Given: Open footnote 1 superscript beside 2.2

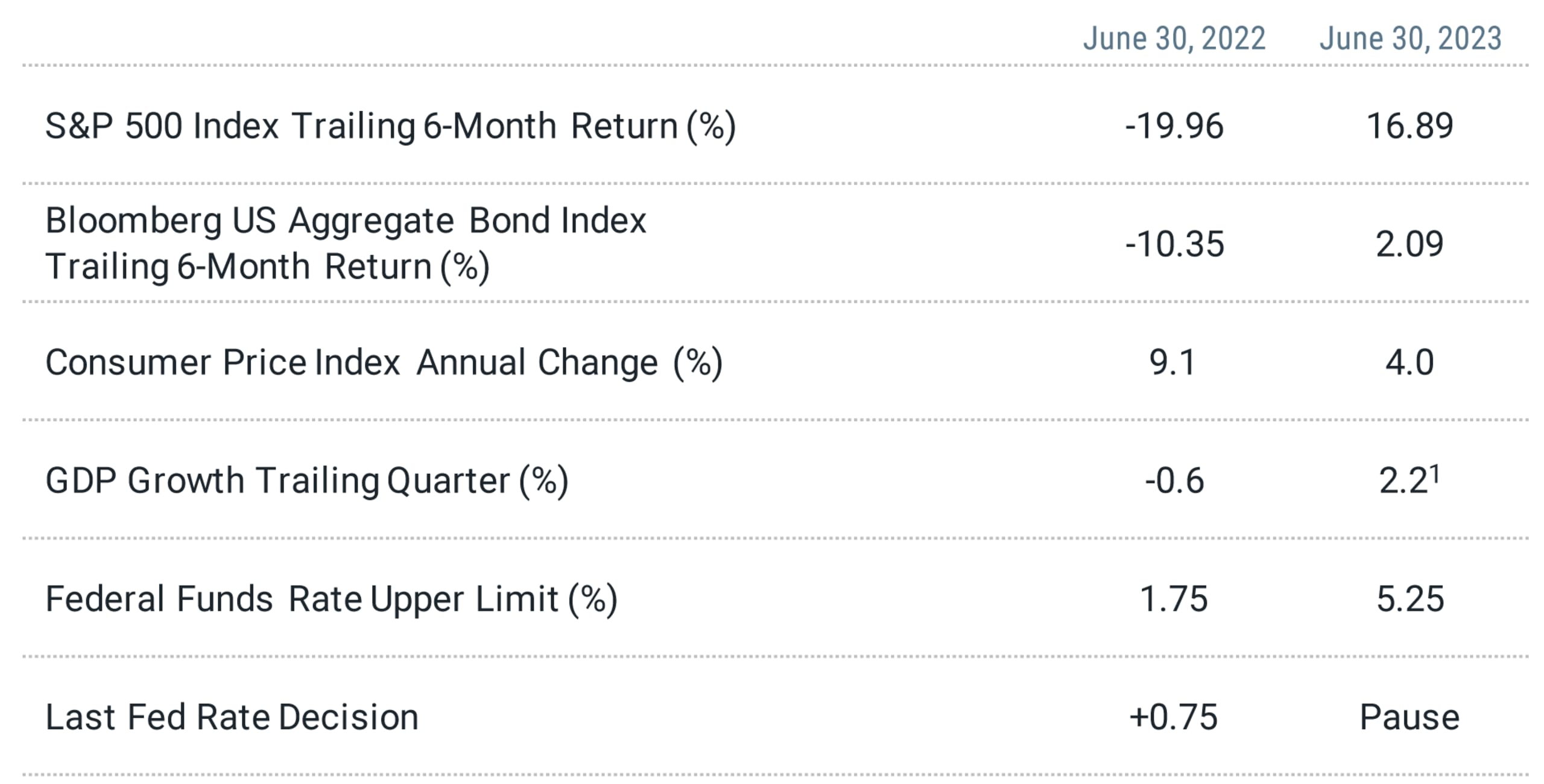Looking at the screenshot, I should coord(1435,474).
